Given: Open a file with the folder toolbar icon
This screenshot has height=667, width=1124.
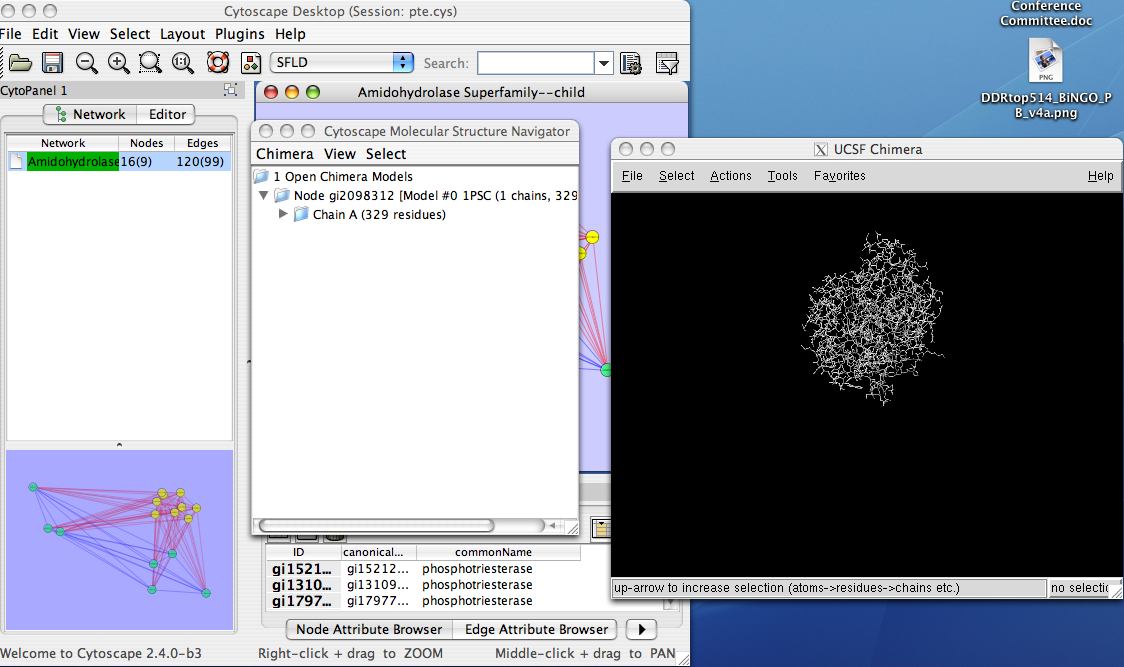Looking at the screenshot, I should coord(19,63).
